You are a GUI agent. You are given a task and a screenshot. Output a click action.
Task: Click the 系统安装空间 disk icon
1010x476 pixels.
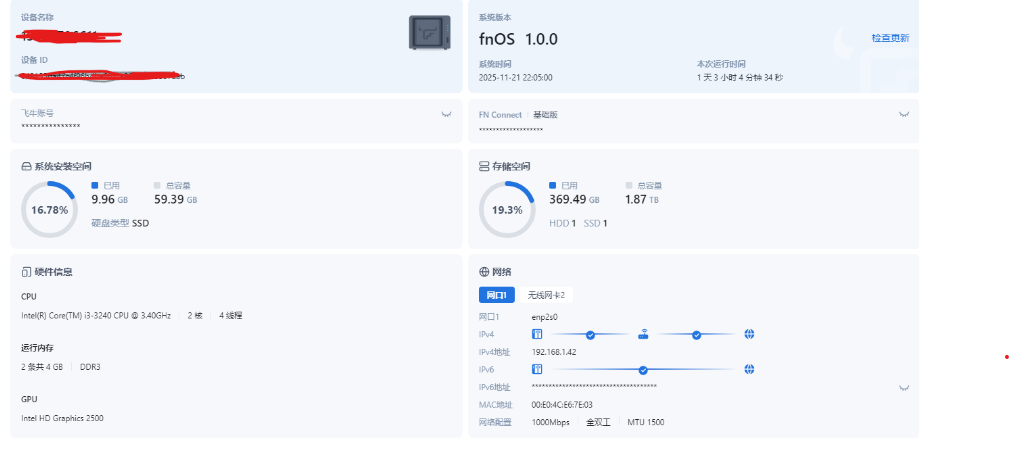[26, 166]
